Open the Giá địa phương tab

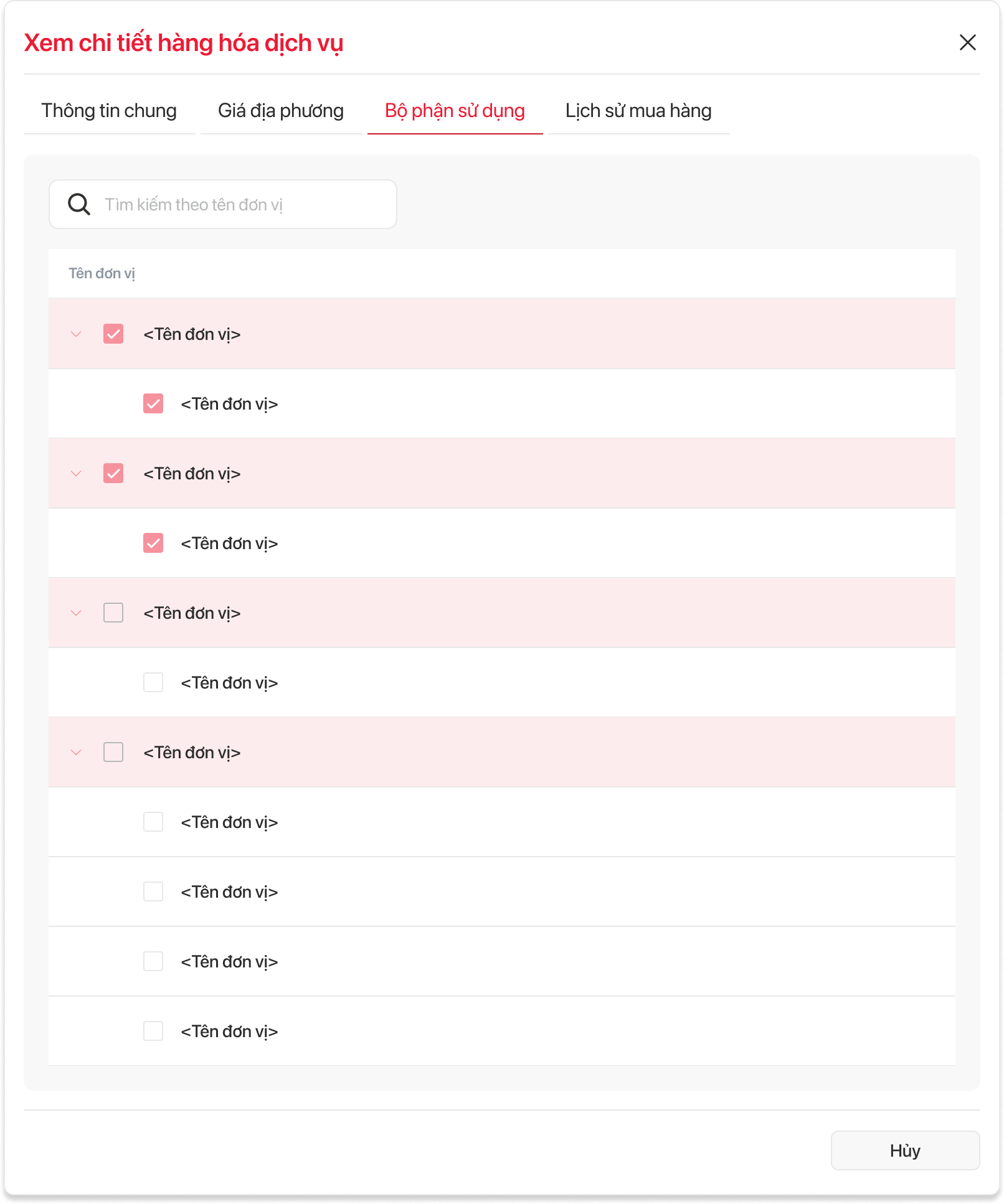(281, 111)
